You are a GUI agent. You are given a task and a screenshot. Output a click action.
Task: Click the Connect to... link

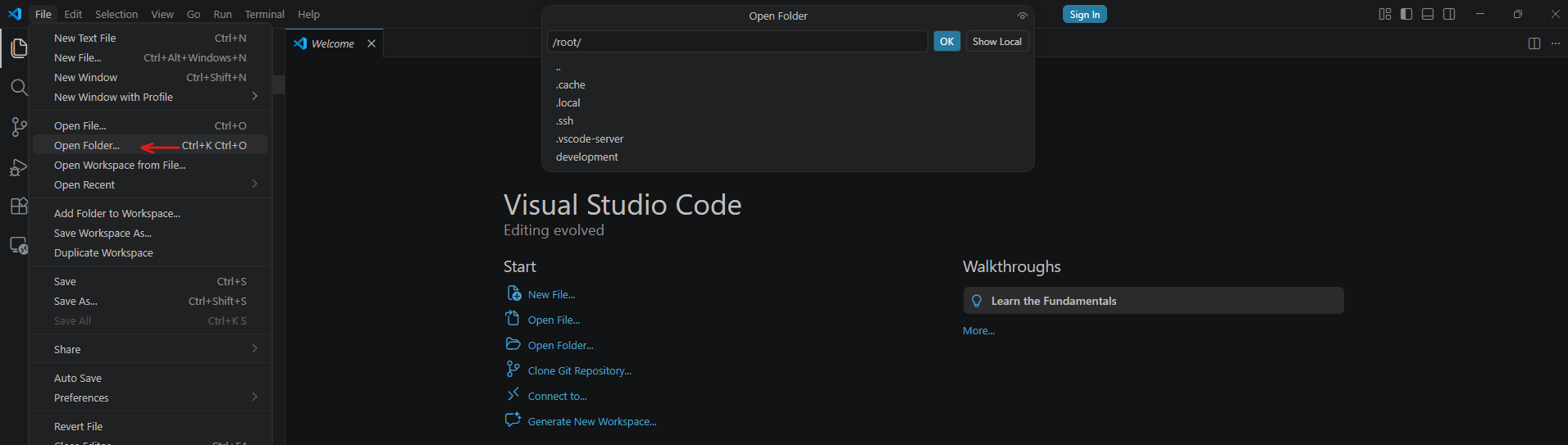558,396
